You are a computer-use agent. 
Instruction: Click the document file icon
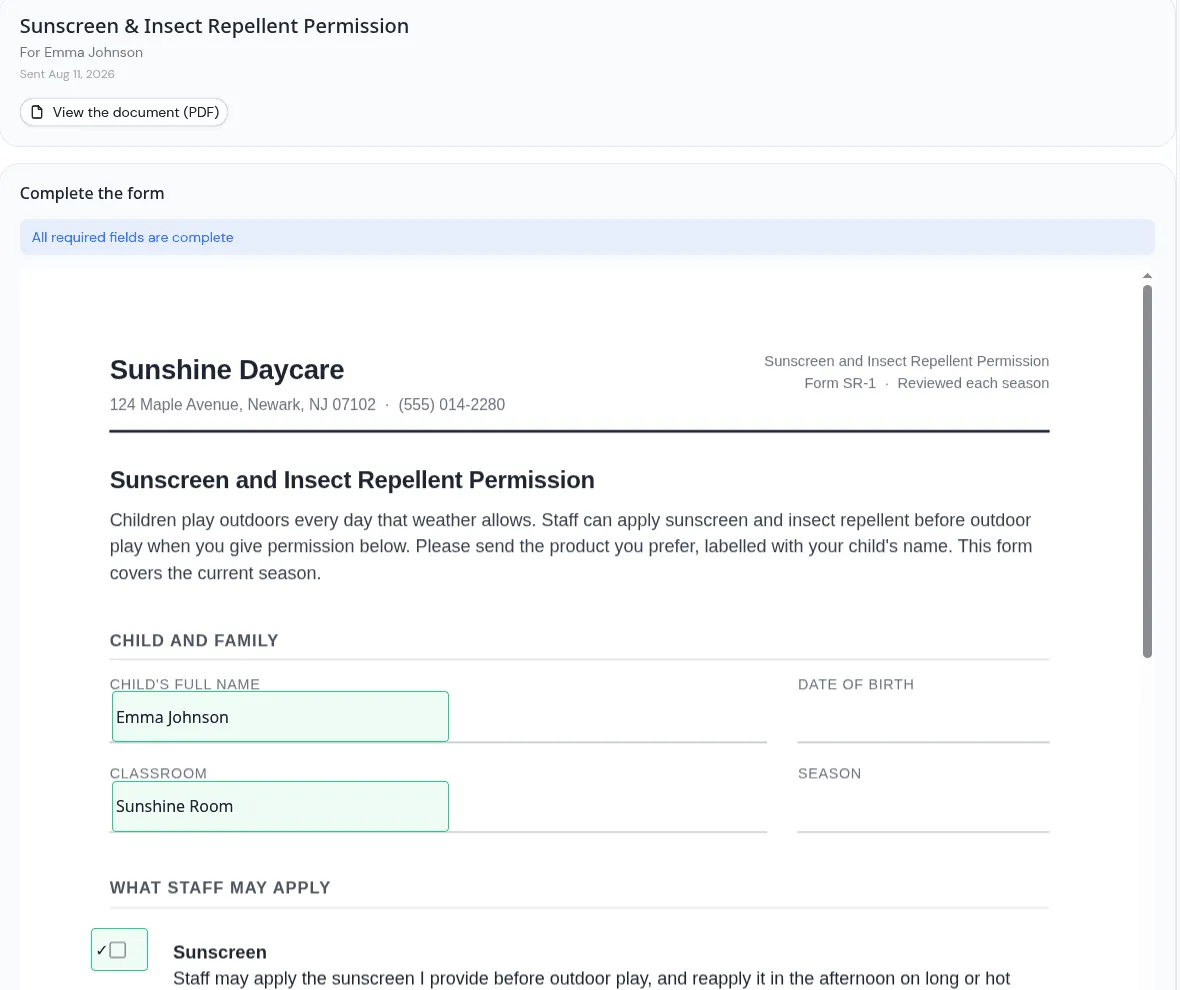pyautogui.click(x=37, y=112)
